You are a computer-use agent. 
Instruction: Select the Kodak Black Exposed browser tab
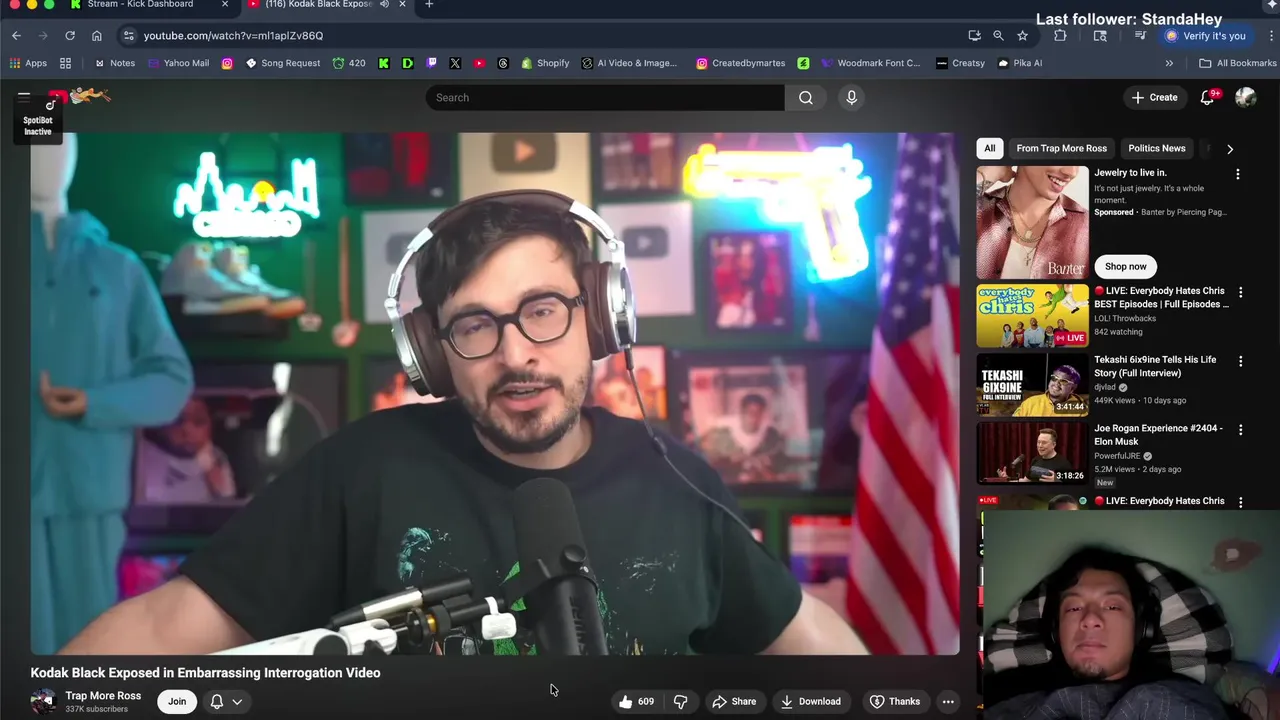pyautogui.click(x=318, y=5)
